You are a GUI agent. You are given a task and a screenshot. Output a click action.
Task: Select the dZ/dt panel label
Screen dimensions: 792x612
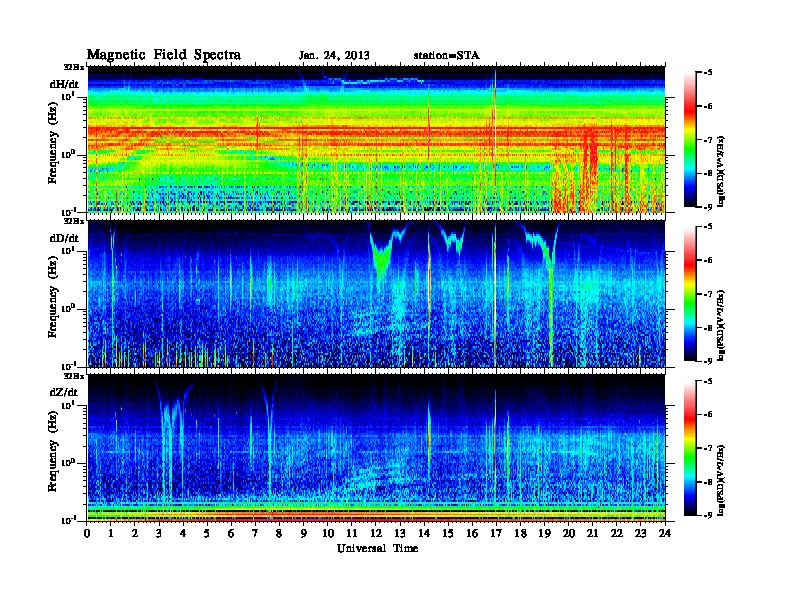(x=64, y=392)
